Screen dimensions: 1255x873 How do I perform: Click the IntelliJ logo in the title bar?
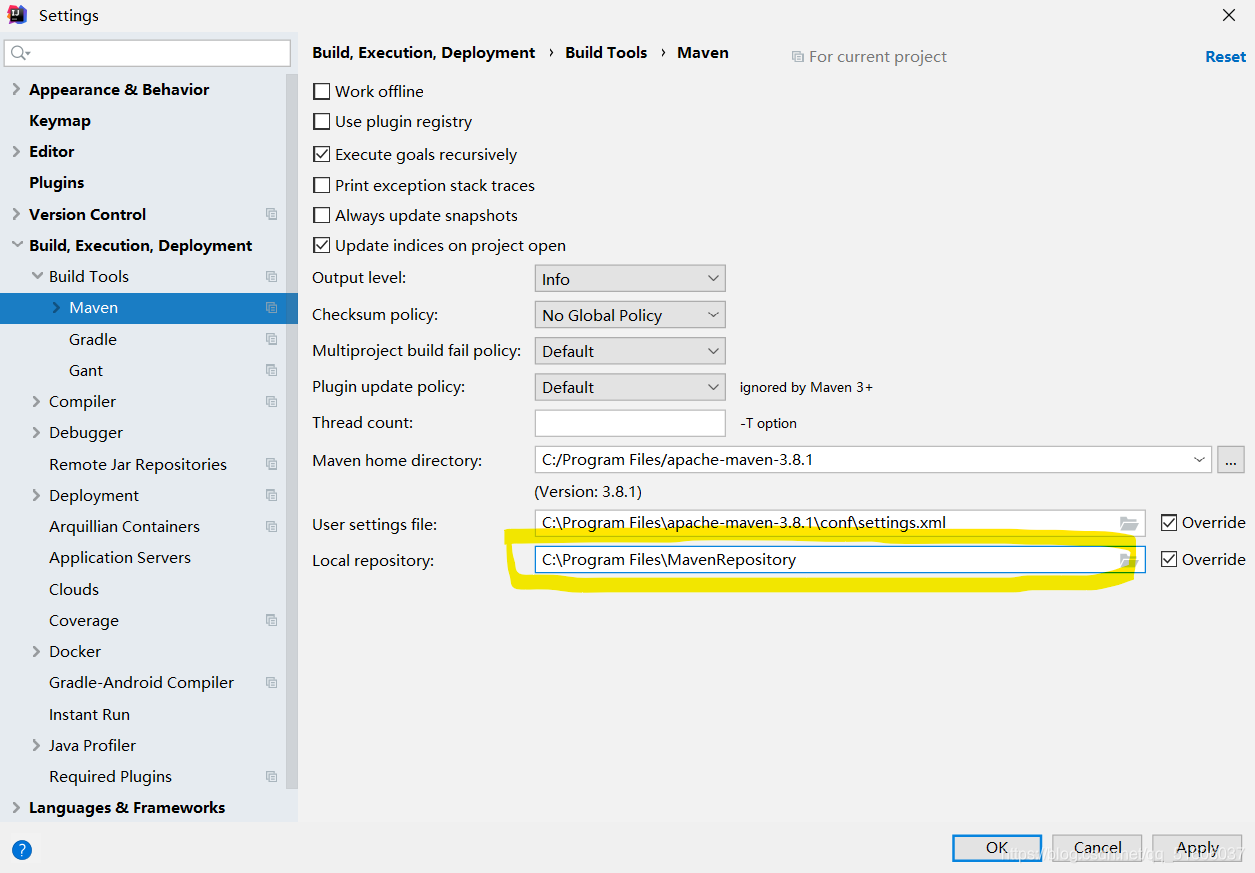(x=19, y=15)
